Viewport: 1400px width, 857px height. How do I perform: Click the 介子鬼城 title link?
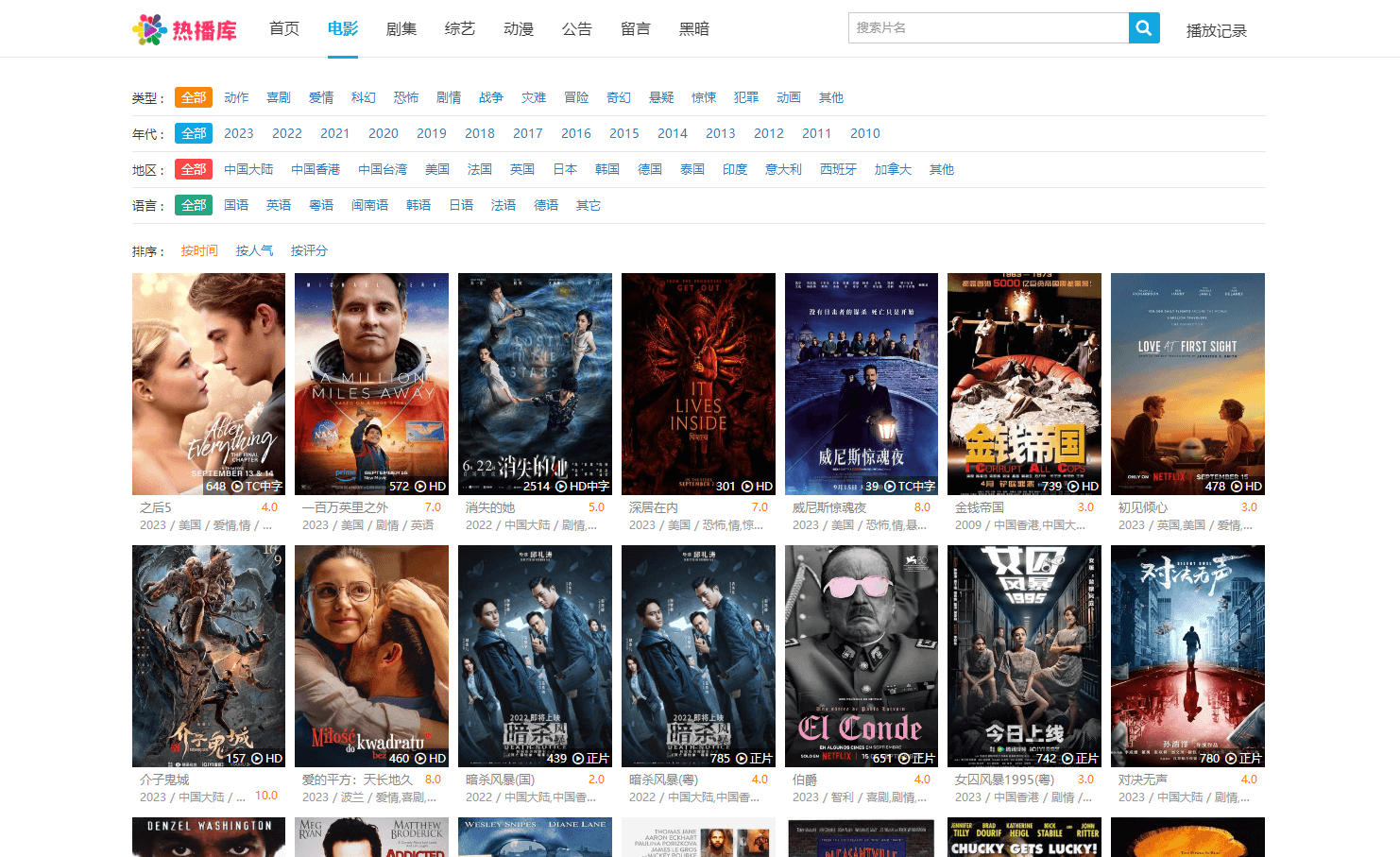pos(164,780)
